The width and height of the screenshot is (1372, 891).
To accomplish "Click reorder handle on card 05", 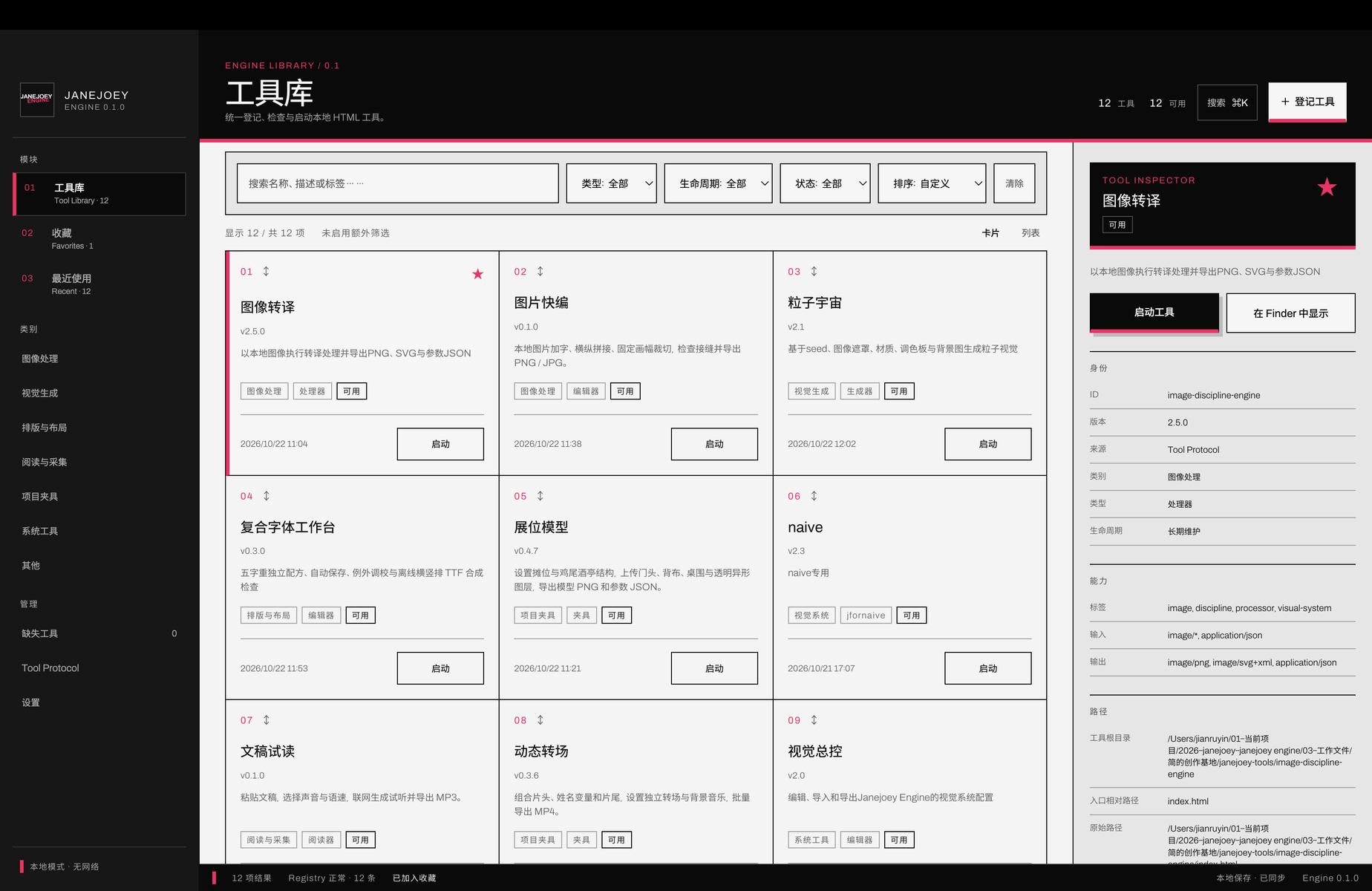I will tap(540, 496).
